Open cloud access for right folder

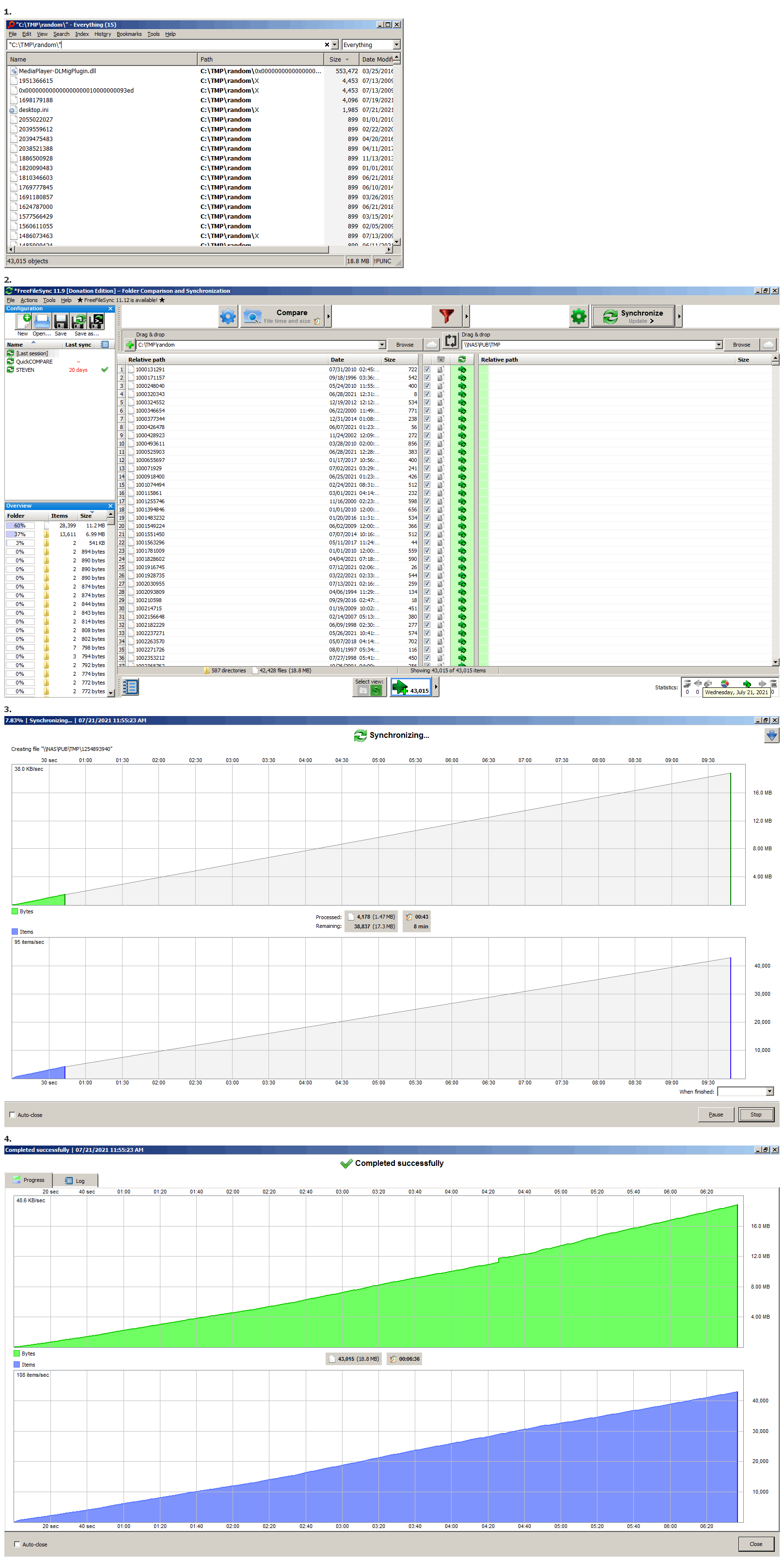(x=768, y=345)
